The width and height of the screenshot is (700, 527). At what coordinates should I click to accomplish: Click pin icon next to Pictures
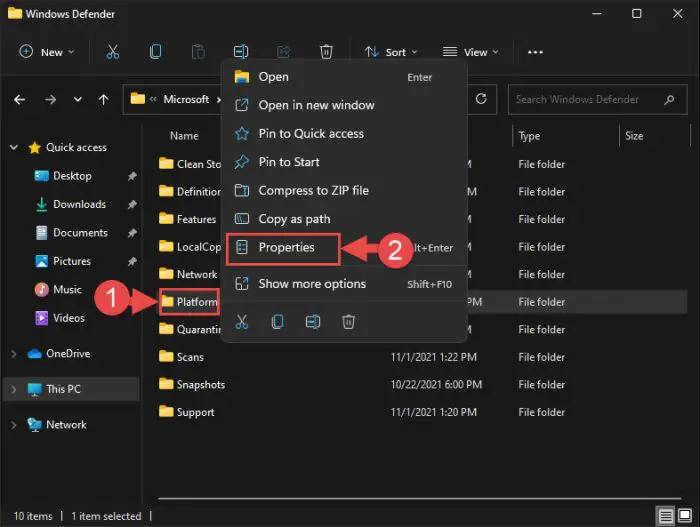[132, 261]
